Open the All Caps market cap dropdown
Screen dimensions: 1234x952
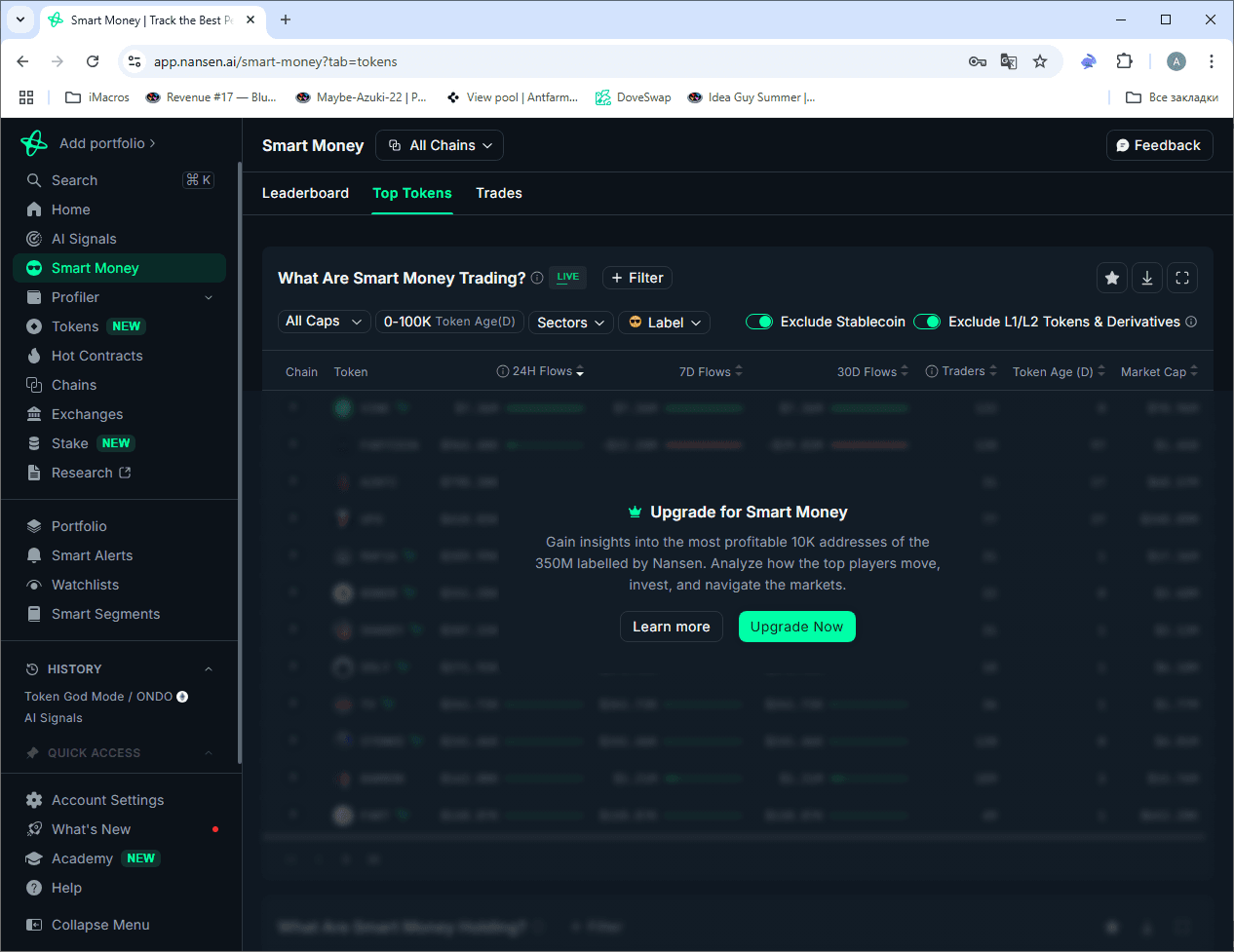click(x=325, y=322)
